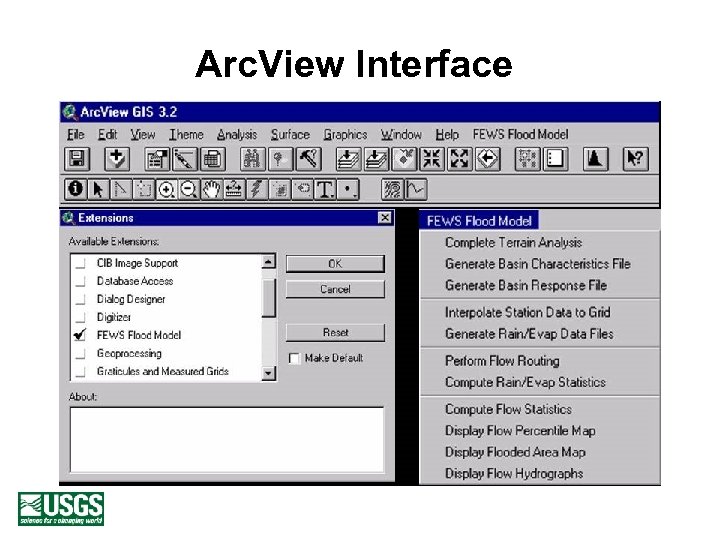
Task: Open the File menu
Action: click(76, 135)
